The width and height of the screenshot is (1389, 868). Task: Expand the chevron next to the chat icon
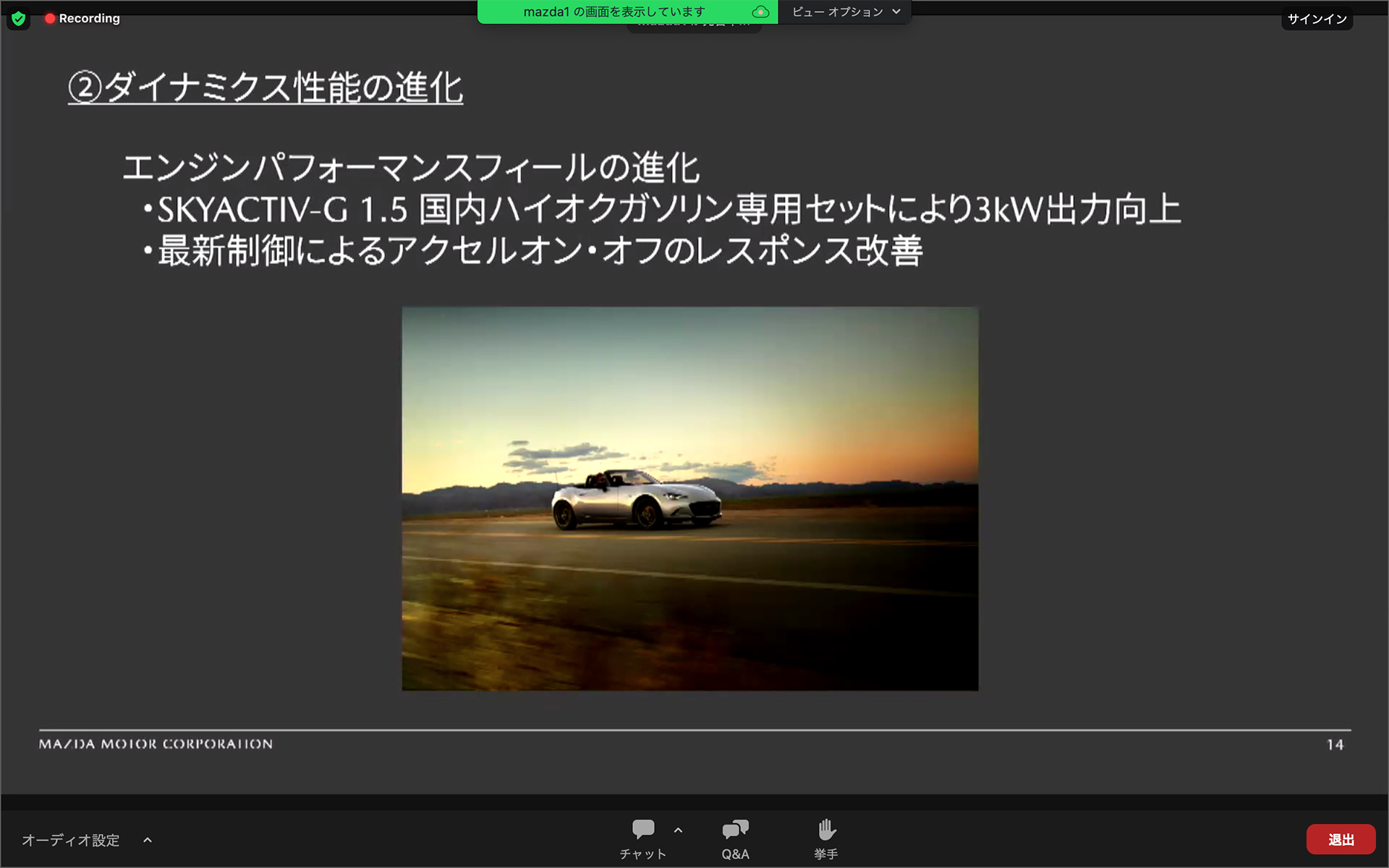677,830
